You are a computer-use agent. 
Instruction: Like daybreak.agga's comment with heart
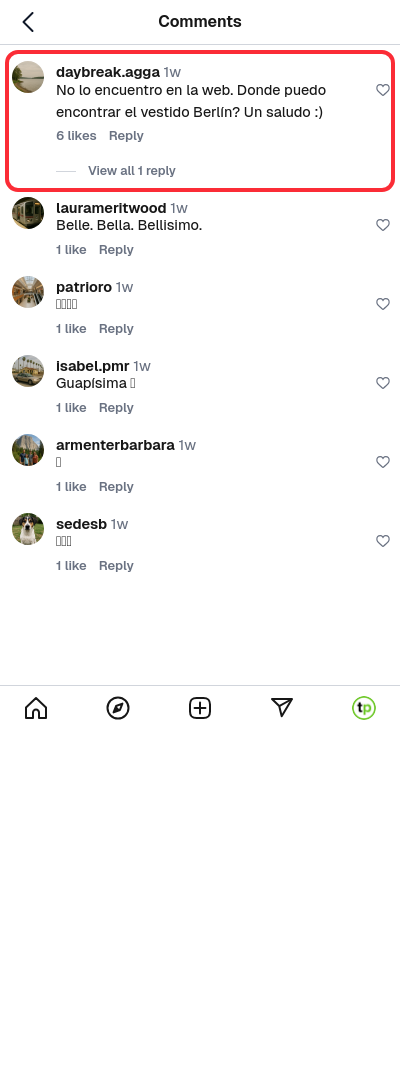[x=383, y=90]
